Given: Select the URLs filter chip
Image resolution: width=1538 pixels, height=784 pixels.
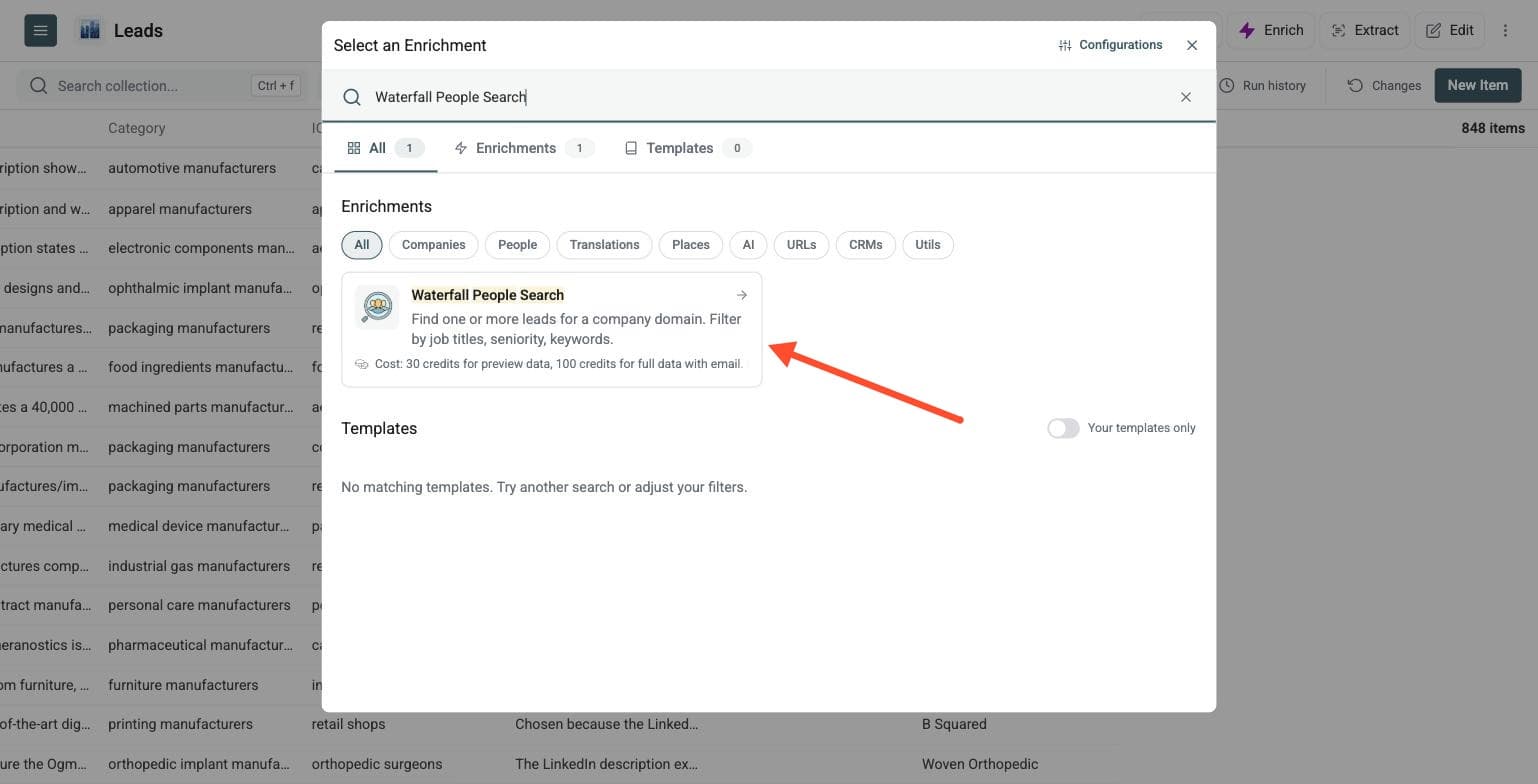Looking at the screenshot, I should click(x=801, y=245).
